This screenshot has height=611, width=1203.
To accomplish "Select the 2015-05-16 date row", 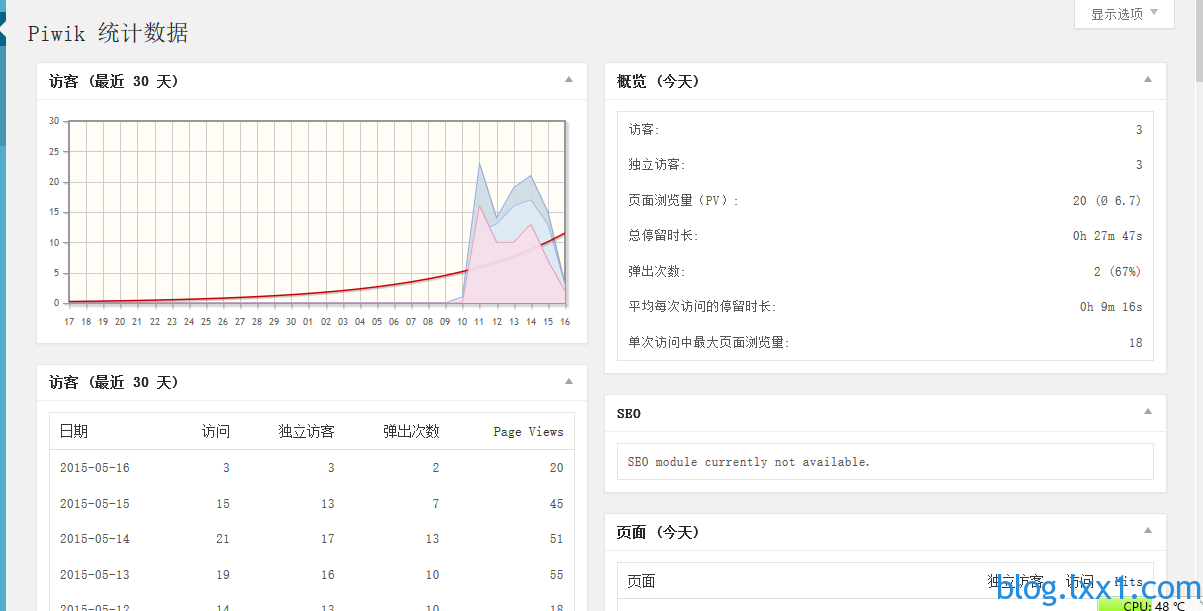I will [x=94, y=468].
